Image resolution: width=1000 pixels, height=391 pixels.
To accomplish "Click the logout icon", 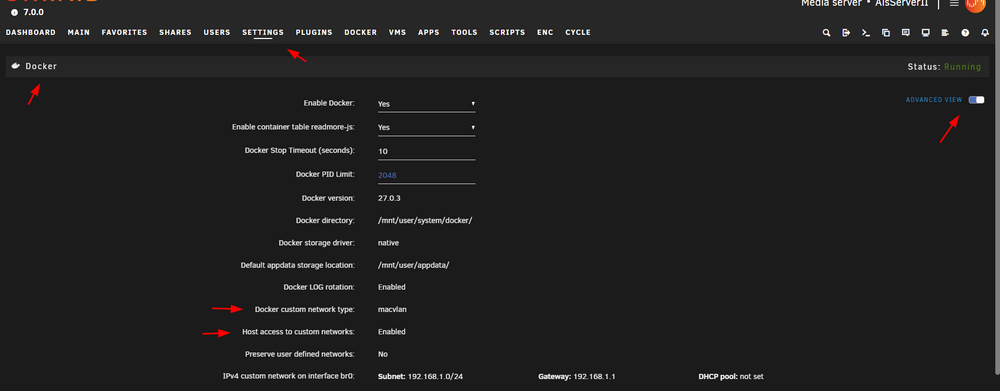I will point(846,33).
